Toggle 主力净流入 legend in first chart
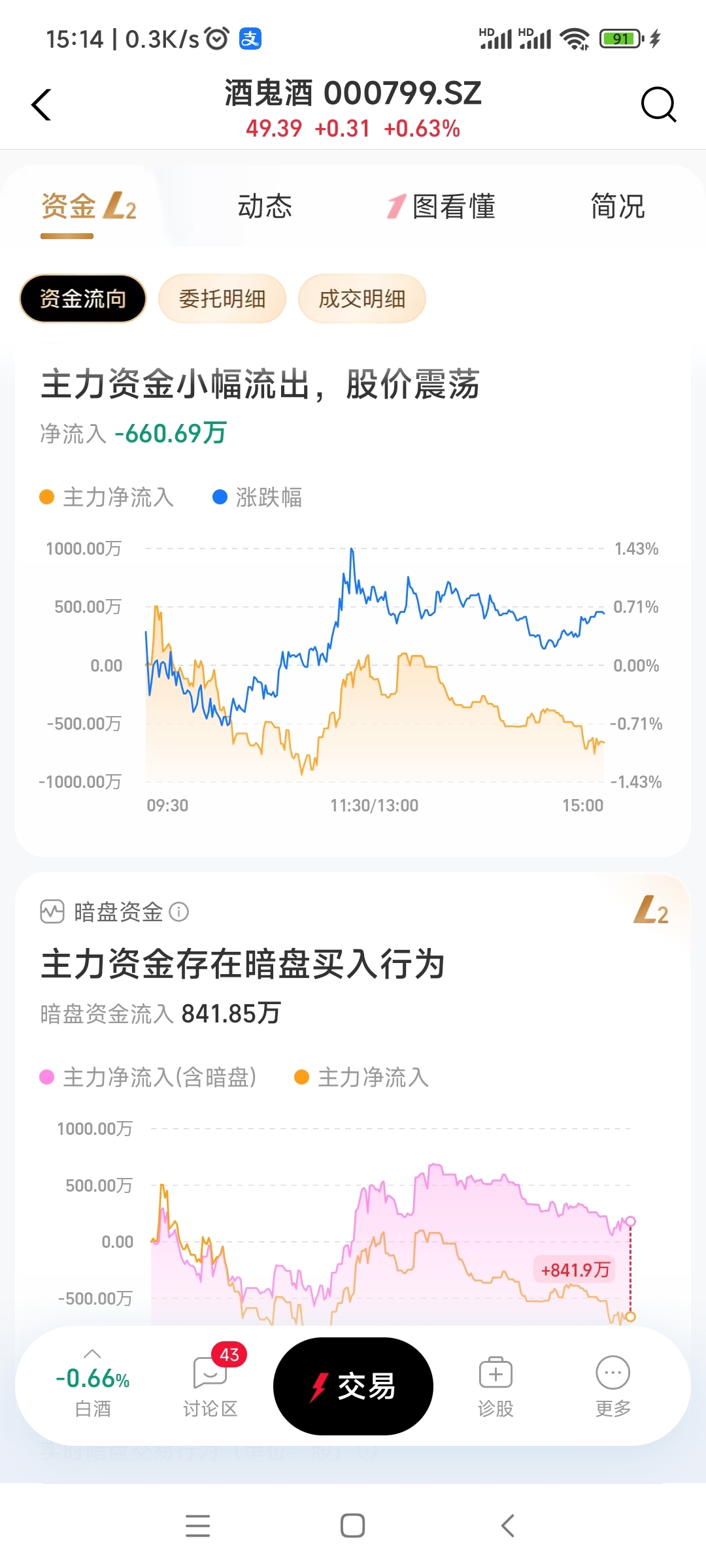The width and height of the screenshot is (706, 1568). (x=107, y=497)
